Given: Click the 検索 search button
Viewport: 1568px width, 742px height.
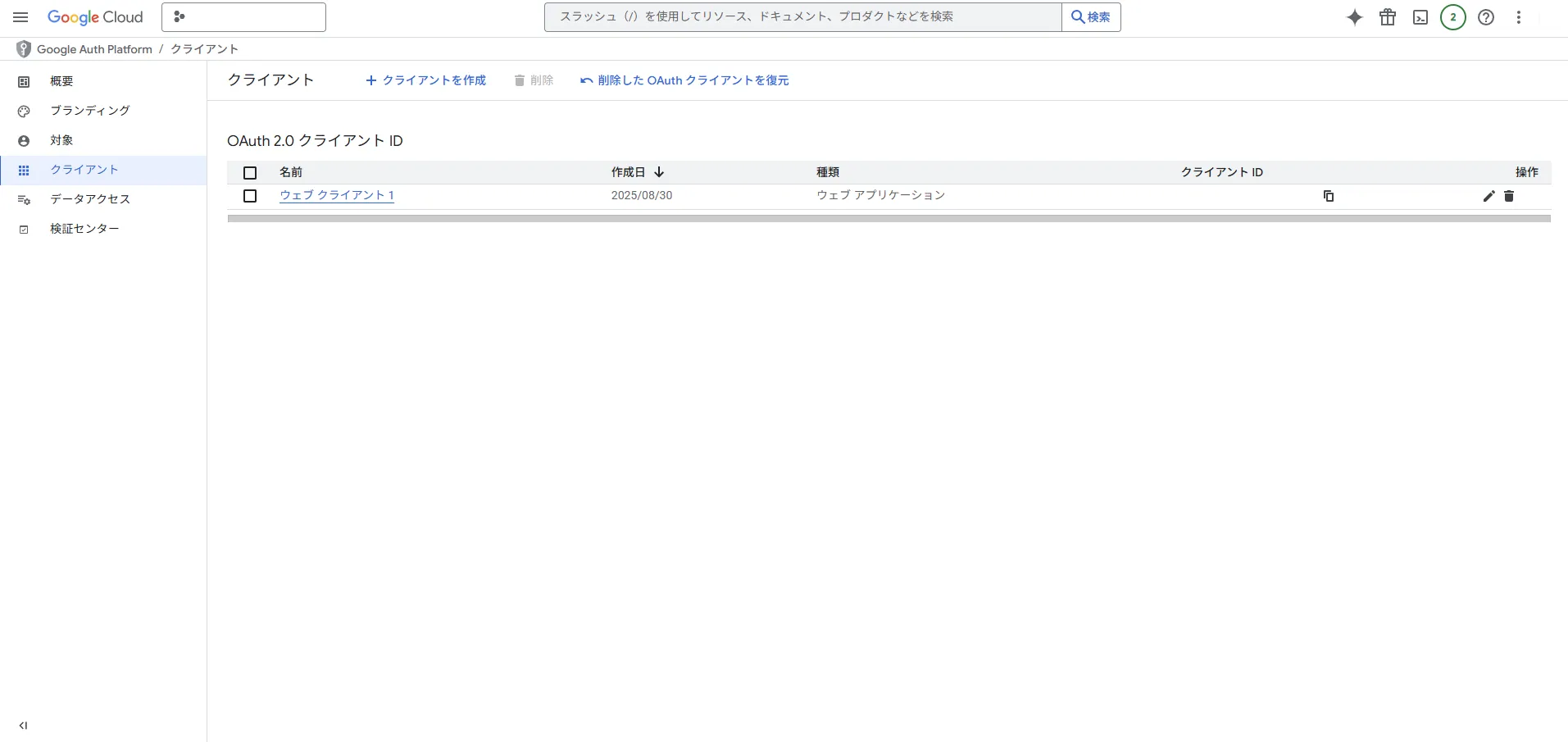Looking at the screenshot, I should coord(1091,17).
